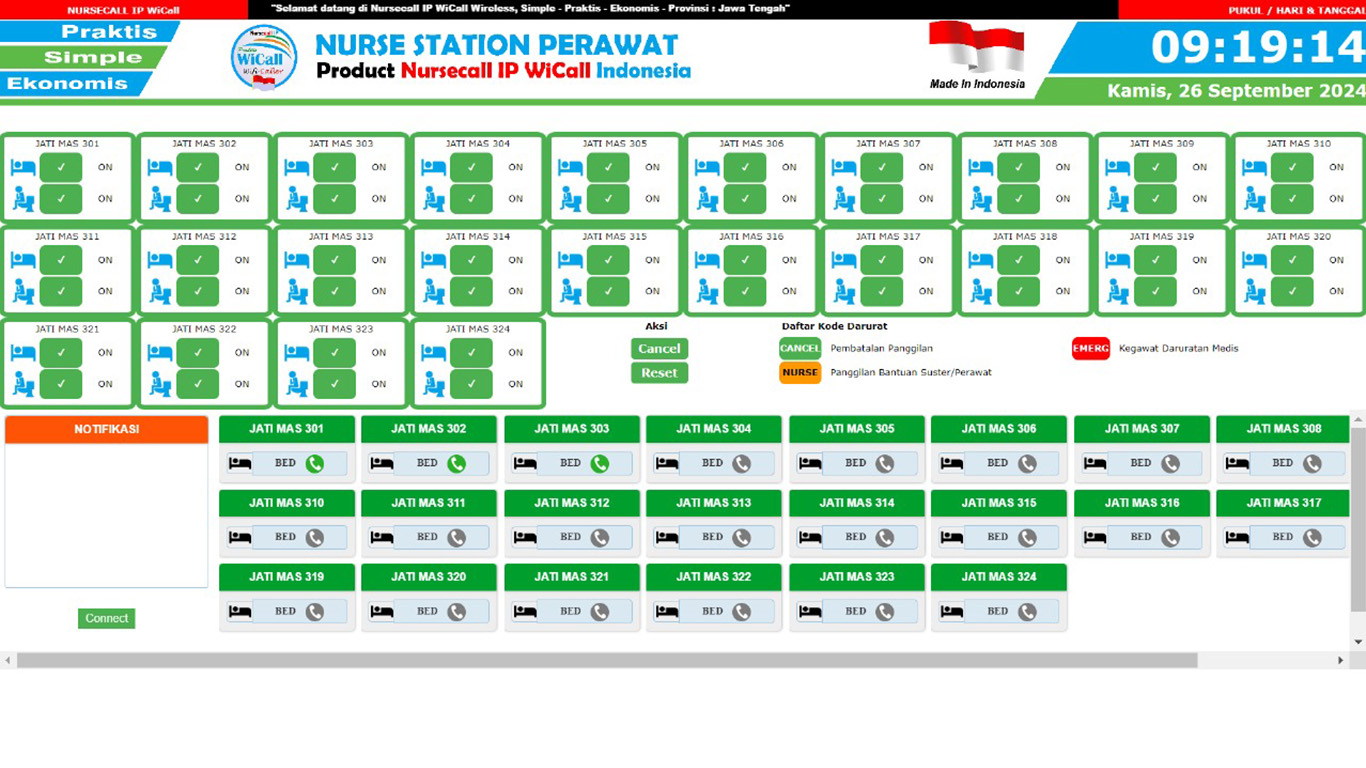1366x768 pixels.
Task: Open the JATI MAS 320 green header in call list
Action: (x=429, y=577)
